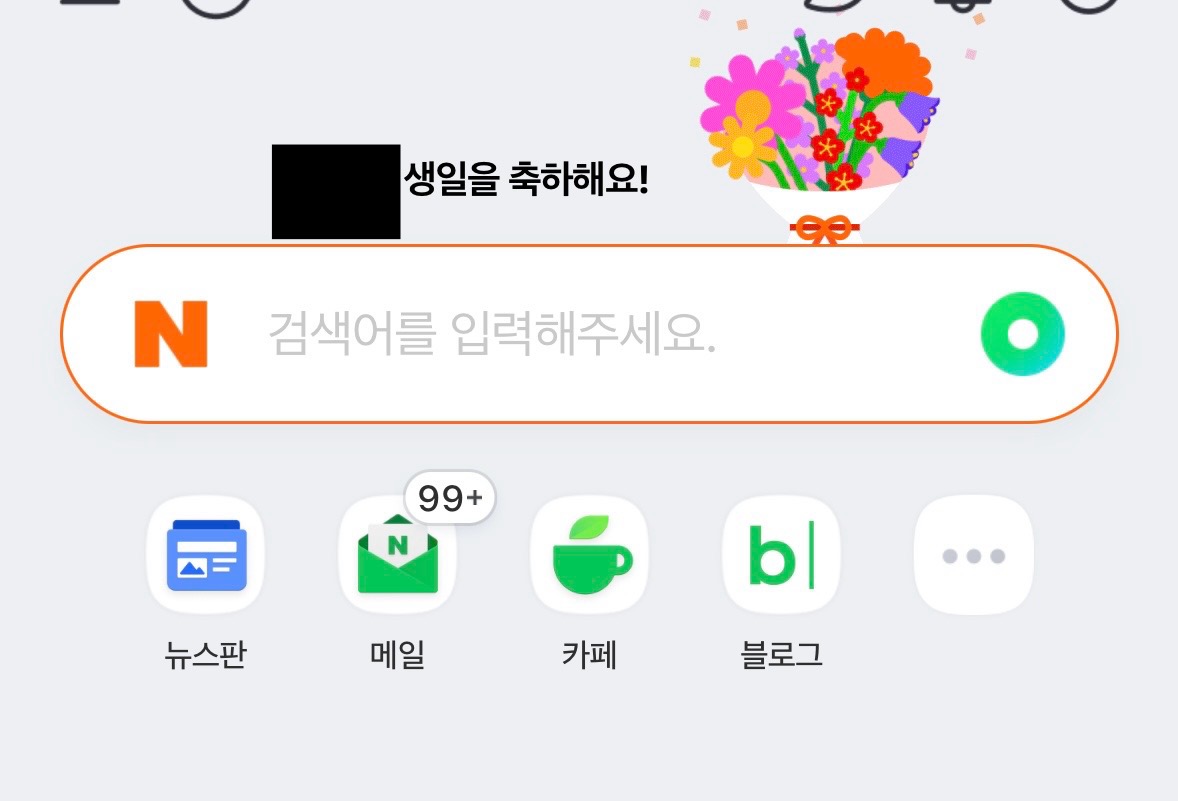This screenshot has height=801, width=1178.
Task: Open the cropped hamburger menu at top-left
Action: [x=90, y=3]
